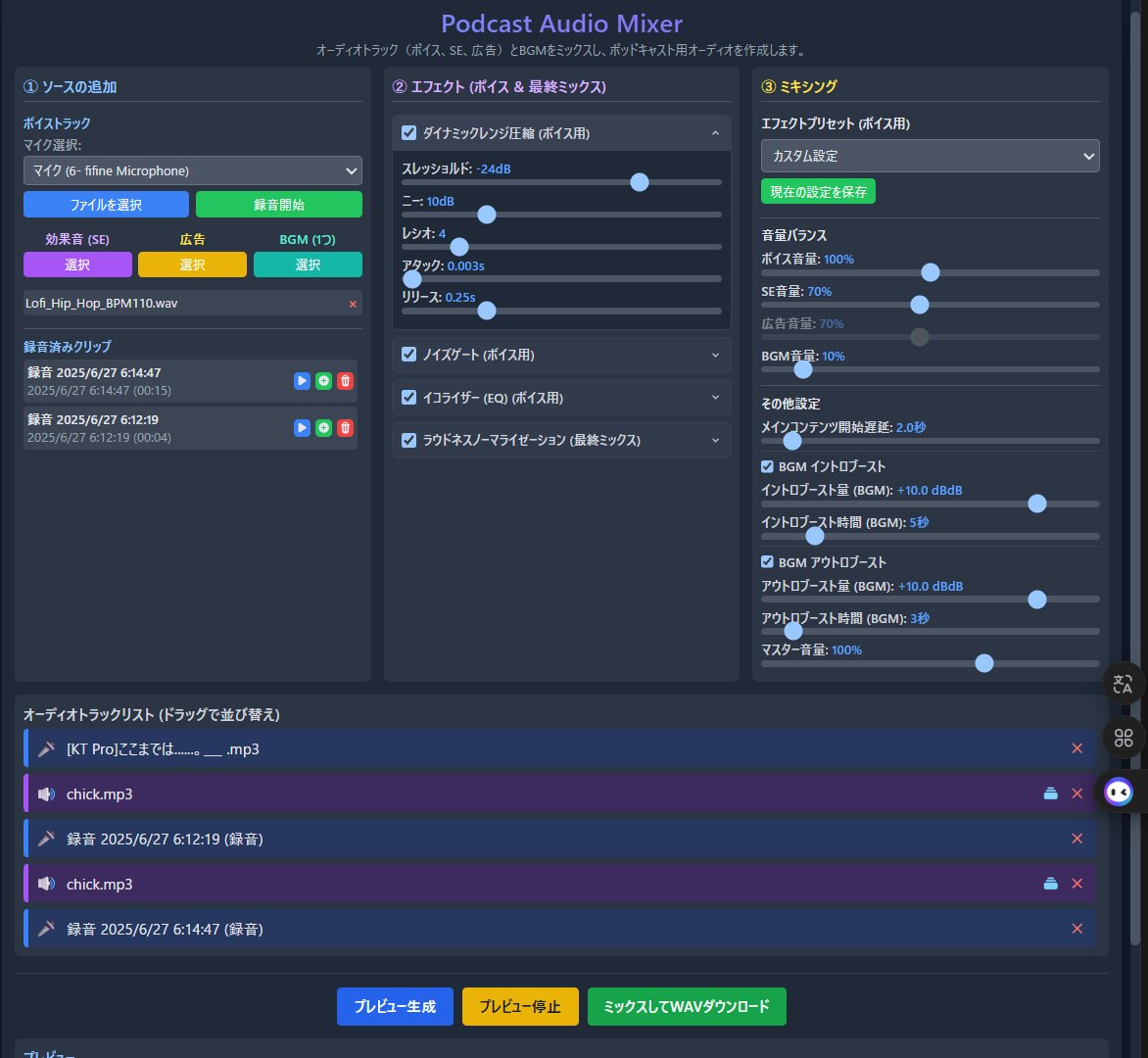Remove the [KT Pro] mp3 track
Viewport: 1148px width, 1058px height.
coord(1076,748)
